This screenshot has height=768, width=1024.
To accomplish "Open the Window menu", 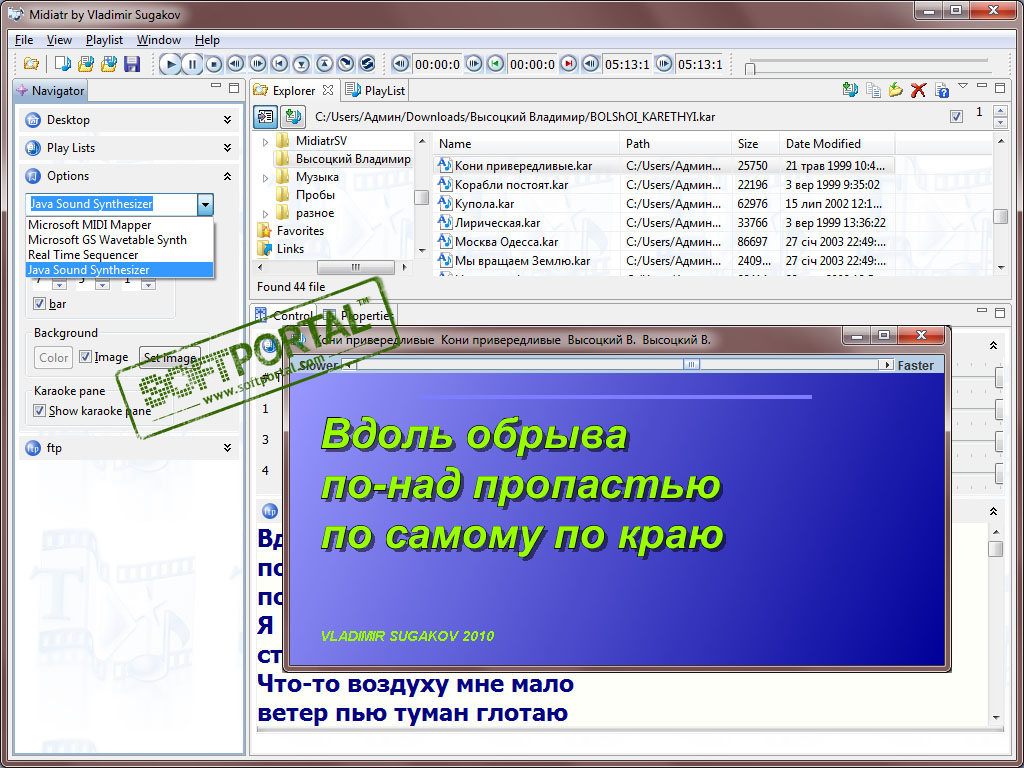I will tap(159, 40).
